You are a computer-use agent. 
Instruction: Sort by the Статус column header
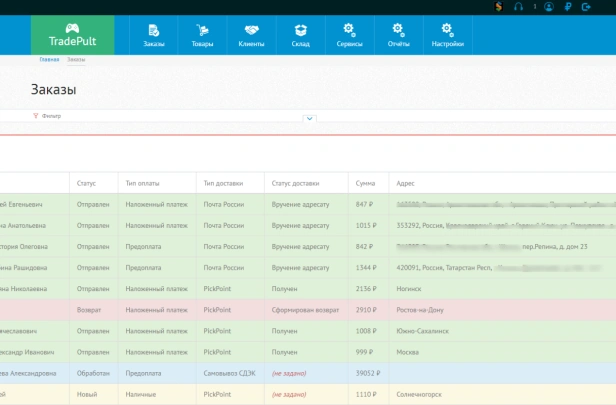(x=86, y=183)
